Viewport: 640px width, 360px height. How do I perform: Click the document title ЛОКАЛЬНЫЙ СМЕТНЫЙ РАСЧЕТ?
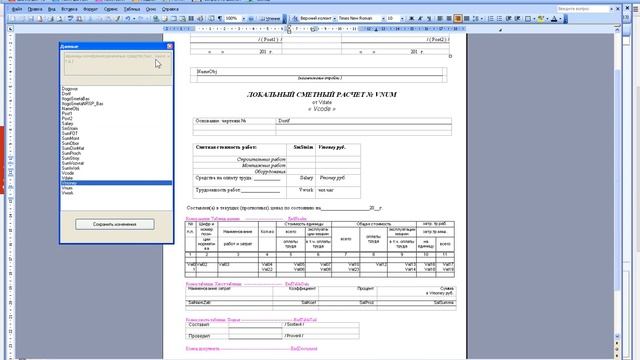[322, 94]
